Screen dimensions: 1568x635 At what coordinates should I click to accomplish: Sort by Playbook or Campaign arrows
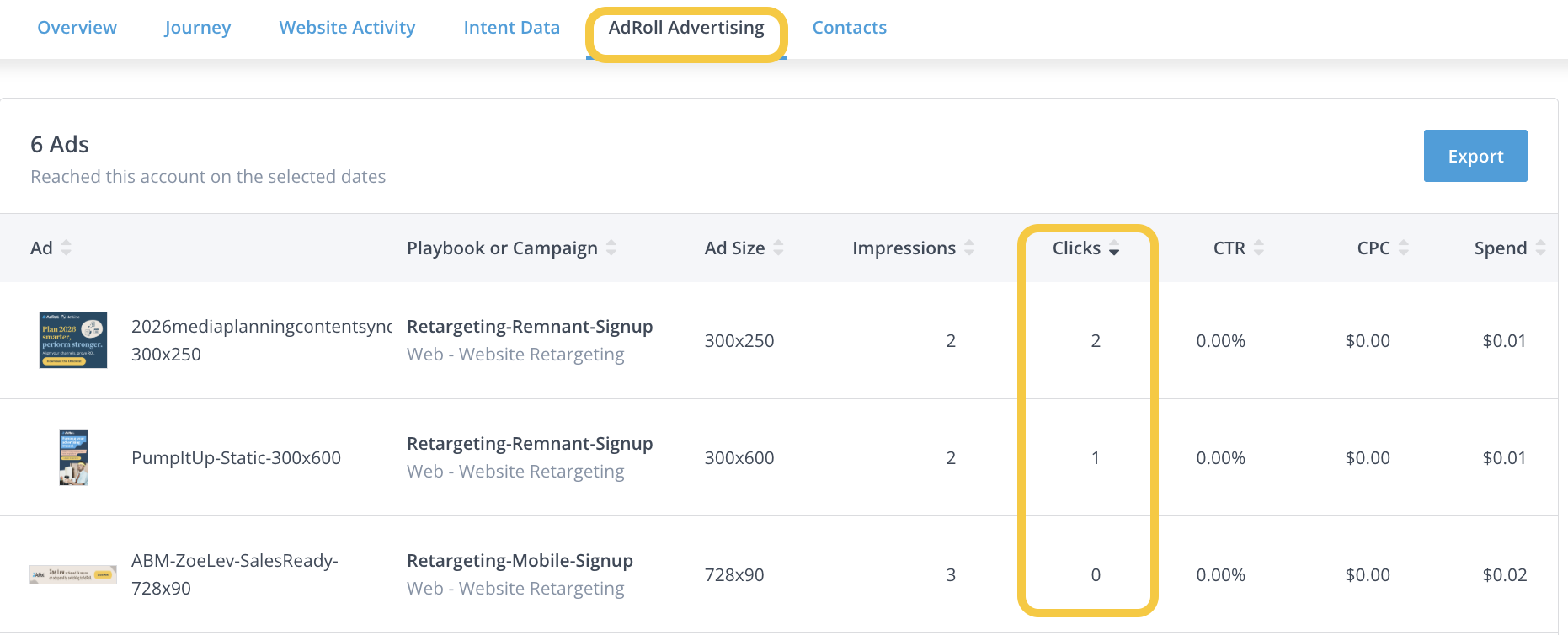click(x=611, y=248)
